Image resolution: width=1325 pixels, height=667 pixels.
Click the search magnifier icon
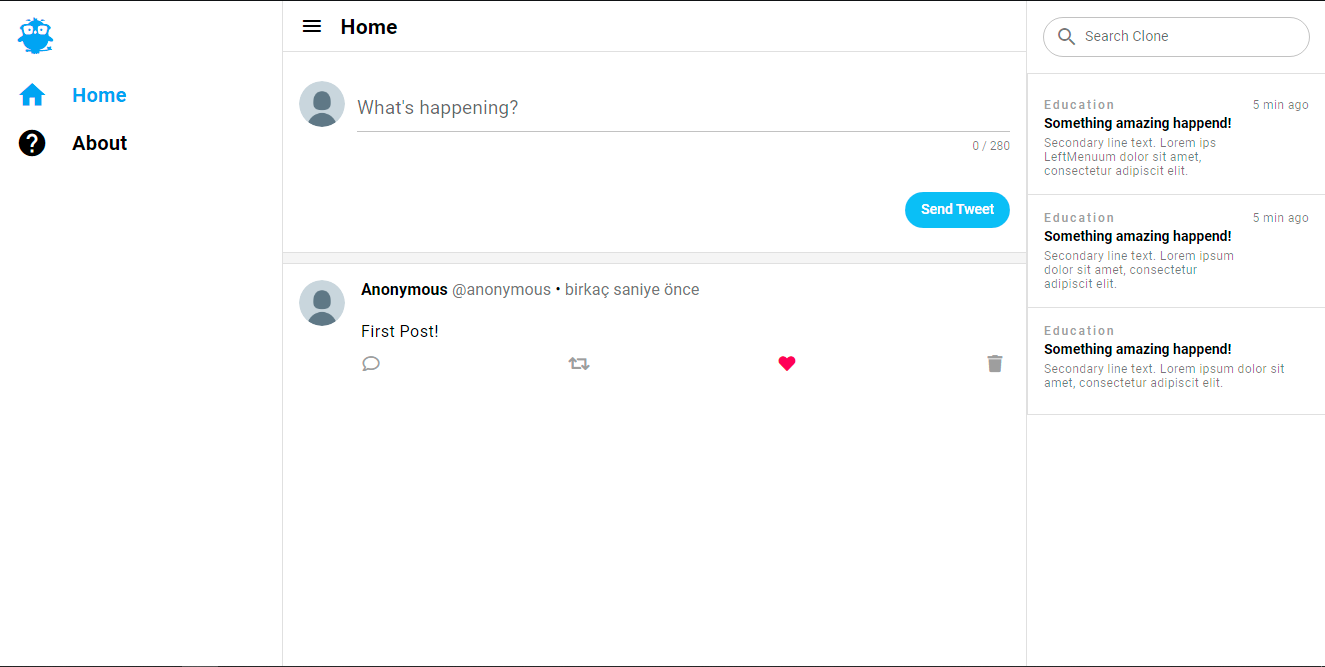pos(1066,37)
